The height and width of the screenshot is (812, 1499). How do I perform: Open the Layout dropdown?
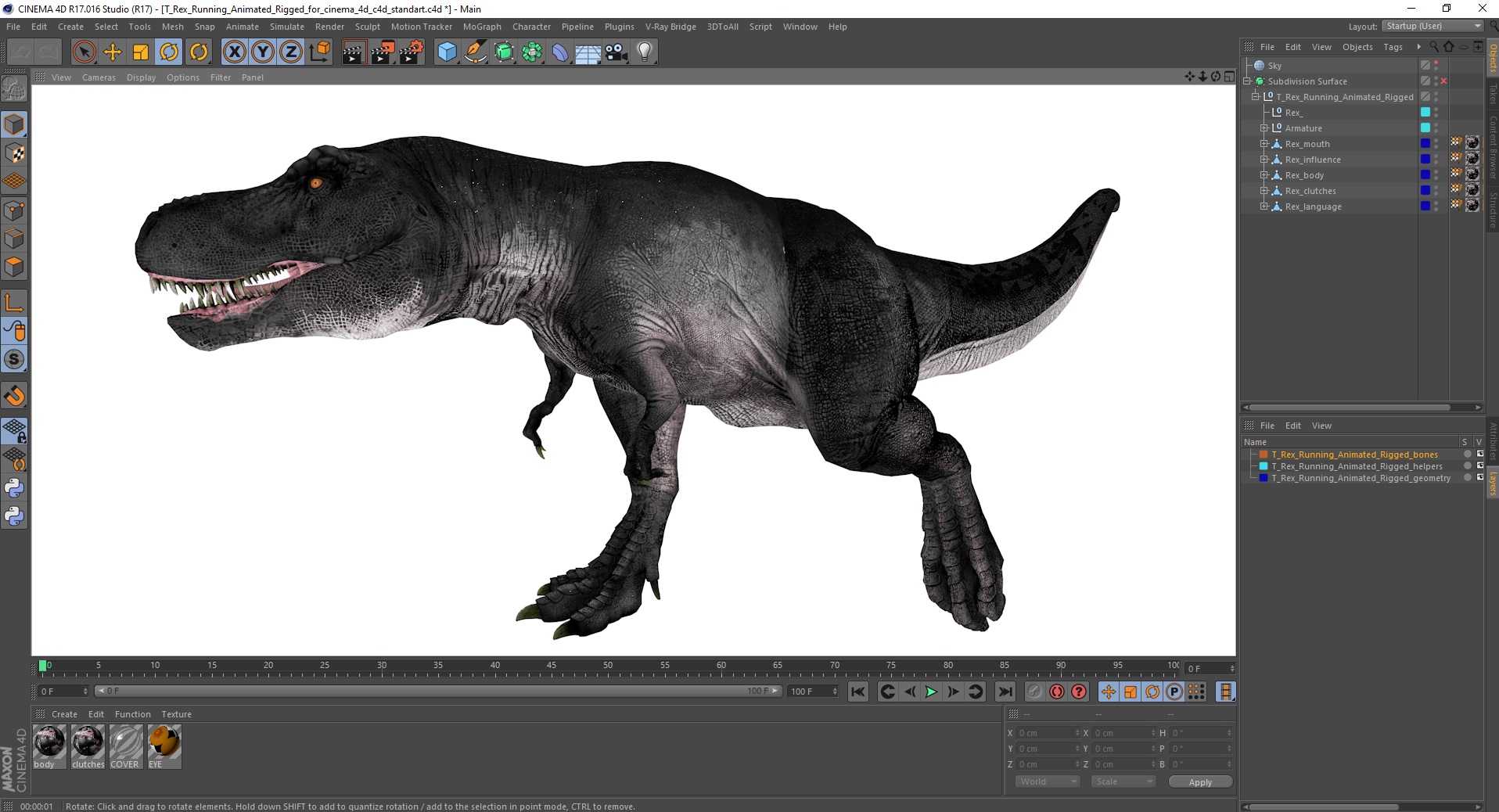(1432, 27)
